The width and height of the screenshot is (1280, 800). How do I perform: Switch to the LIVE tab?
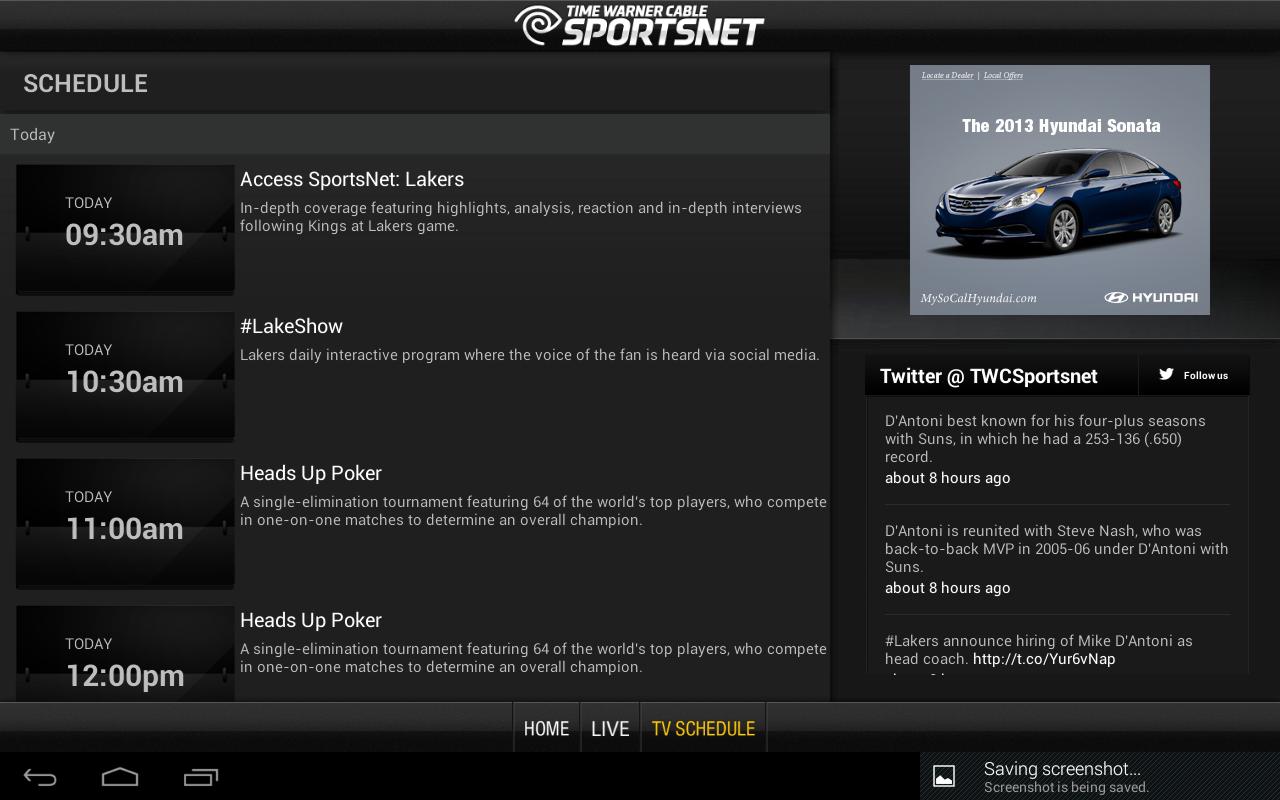tap(610, 729)
